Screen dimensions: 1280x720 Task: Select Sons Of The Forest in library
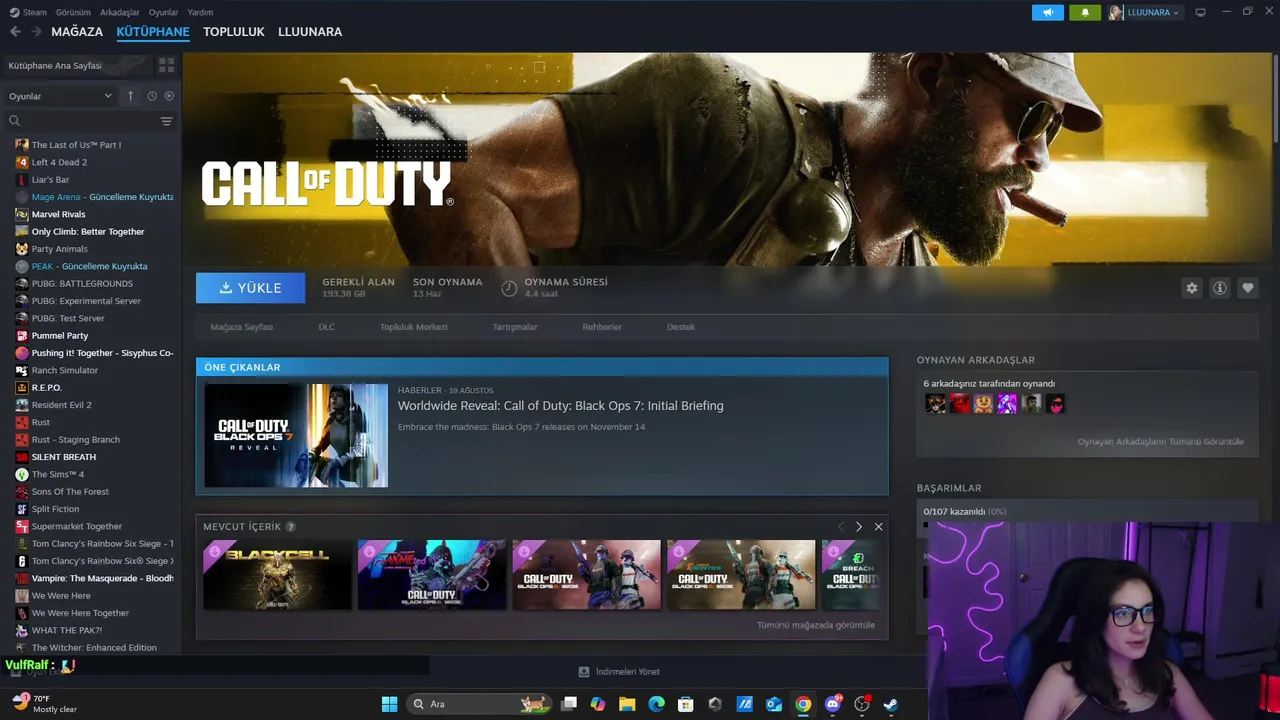70,491
